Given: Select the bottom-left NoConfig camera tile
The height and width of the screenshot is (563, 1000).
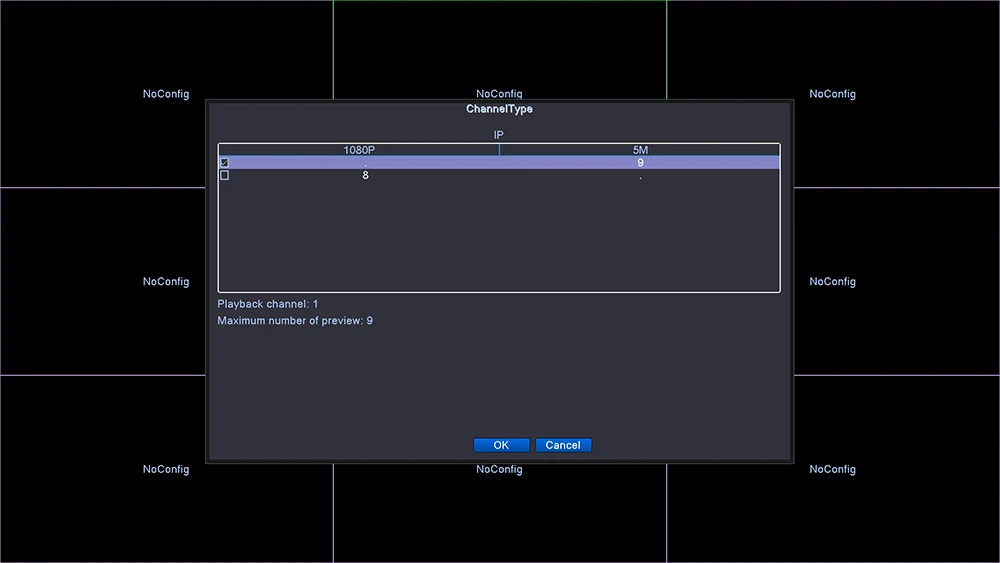Looking at the screenshot, I should (x=166, y=469).
